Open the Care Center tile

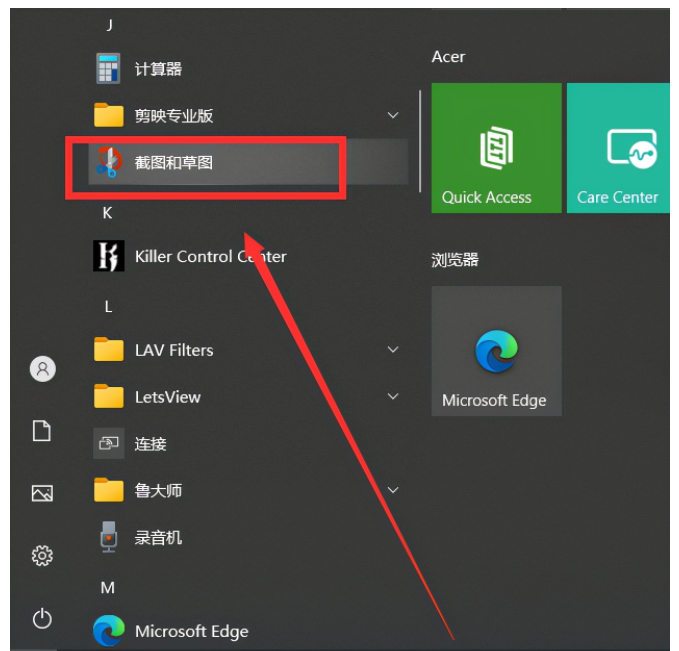point(618,148)
